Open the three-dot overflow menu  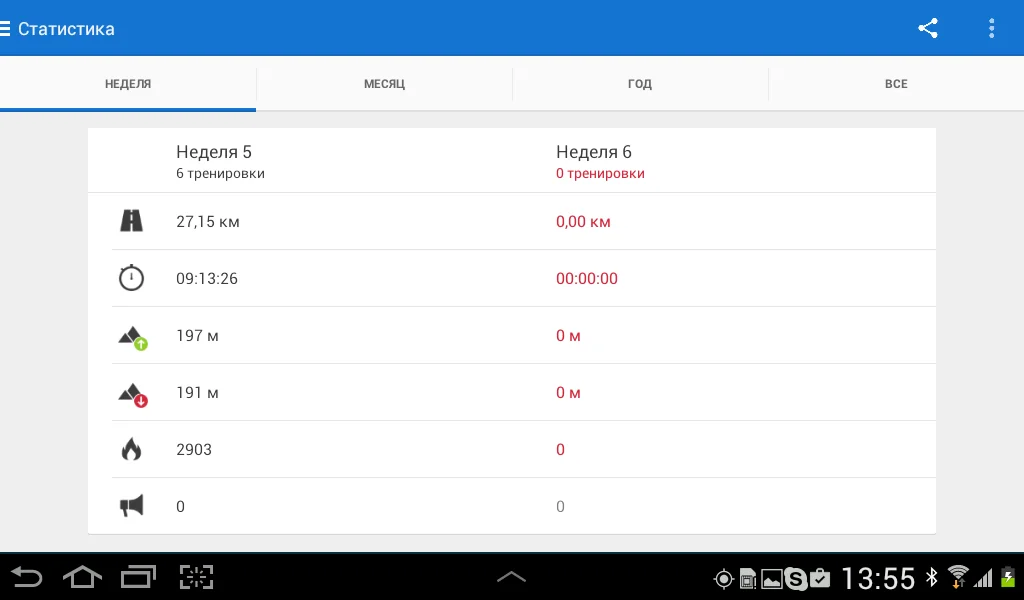tap(991, 28)
